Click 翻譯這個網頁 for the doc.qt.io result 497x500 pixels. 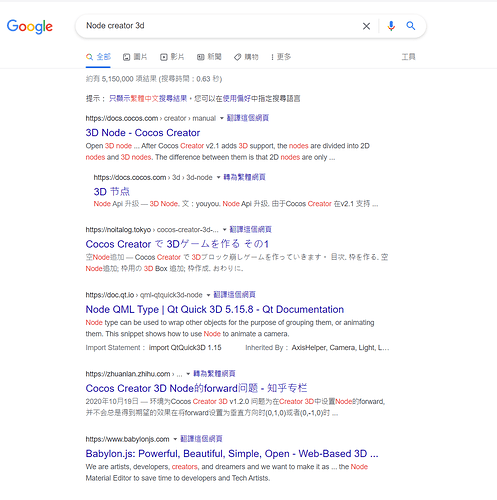[234, 295]
